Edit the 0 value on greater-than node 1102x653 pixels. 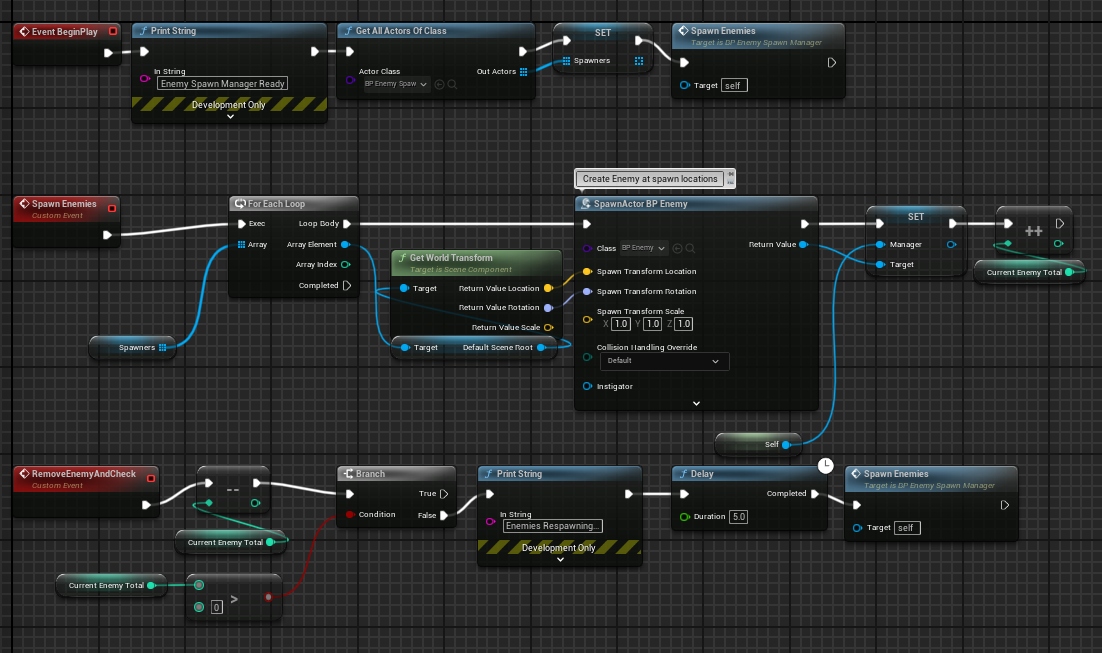[216, 607]
